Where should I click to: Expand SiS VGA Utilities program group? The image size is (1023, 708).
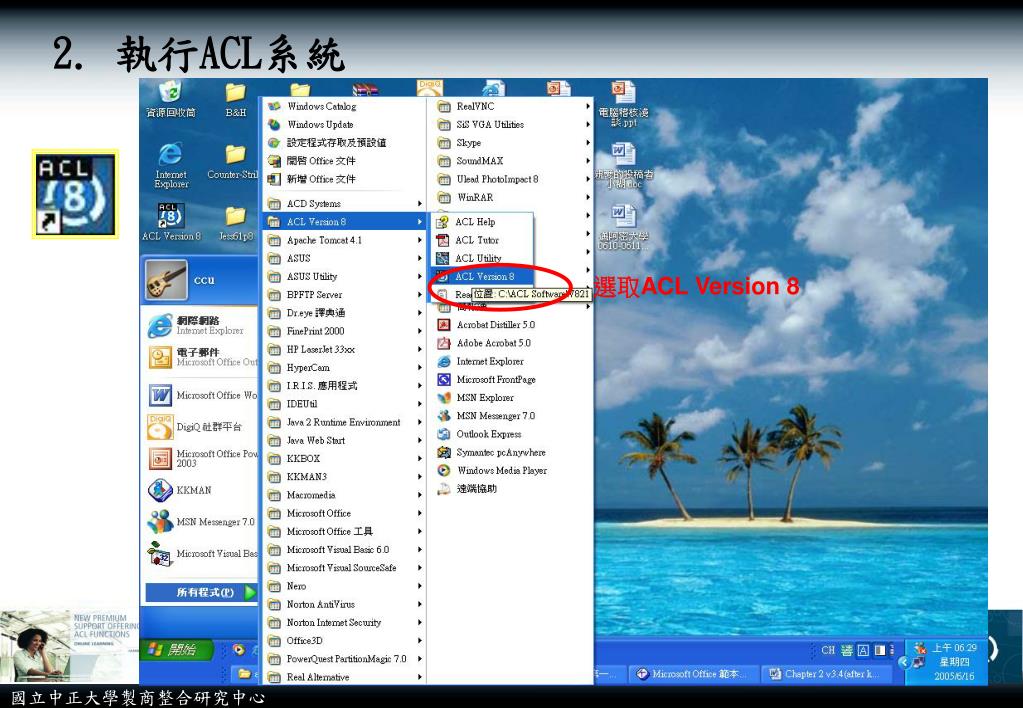511,124
